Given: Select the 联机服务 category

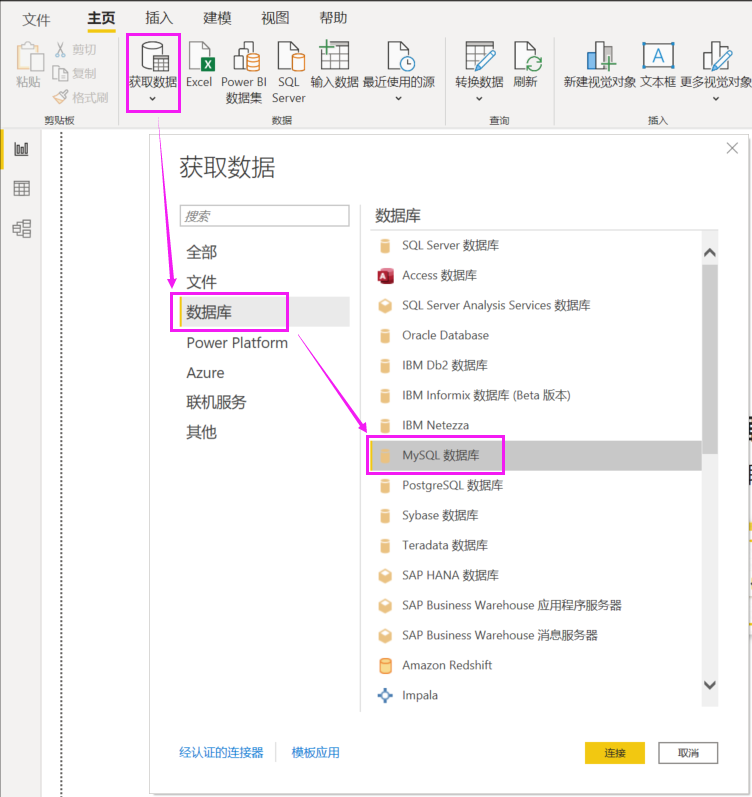Looking at the screenshot, I should tap(216, 403).
